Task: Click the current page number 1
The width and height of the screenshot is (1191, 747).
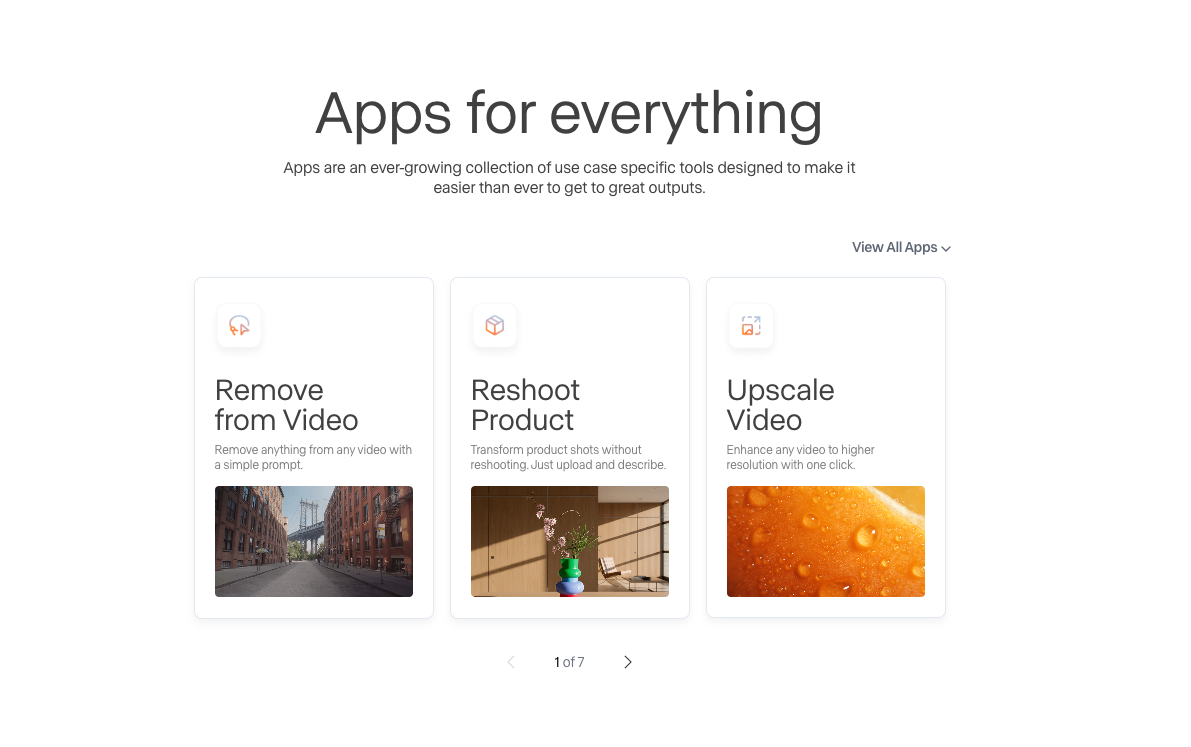Action: pos(557,662)
